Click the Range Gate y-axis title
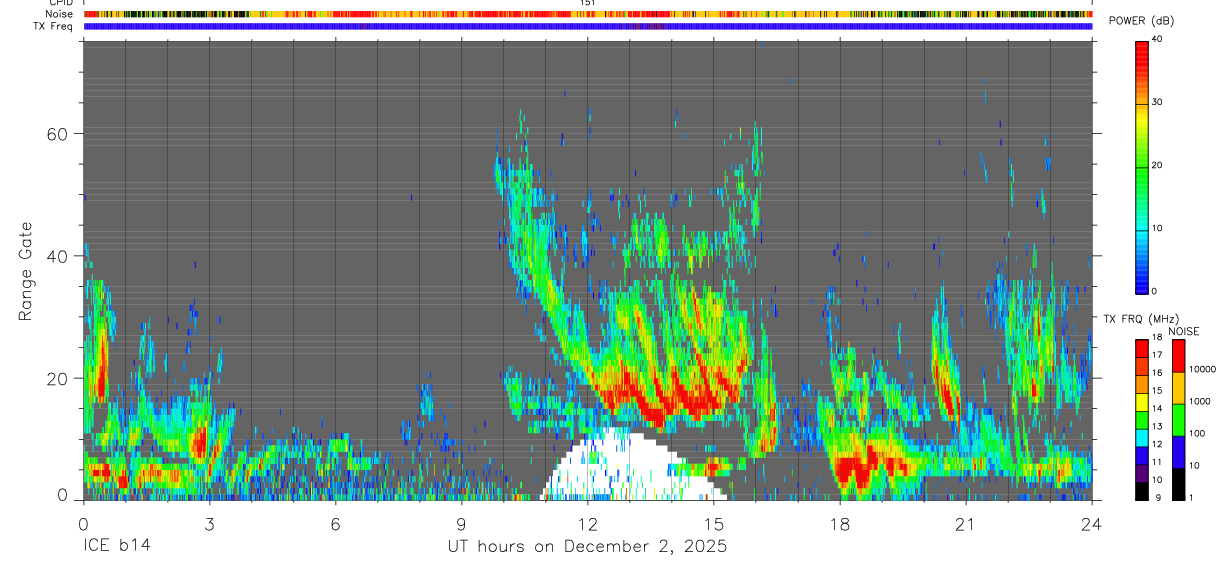The height and width of the screenshot is (567, 1228). coord(24,271)
